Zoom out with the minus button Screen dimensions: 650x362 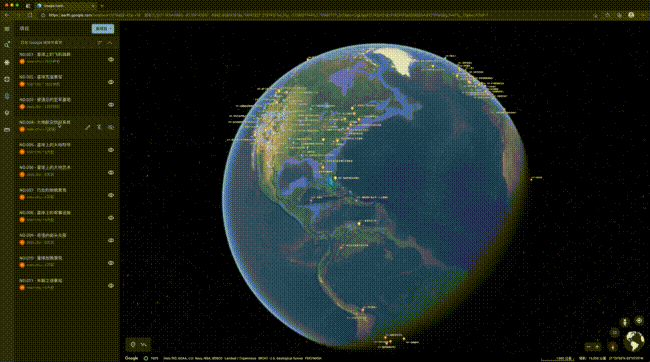(588, 347)
